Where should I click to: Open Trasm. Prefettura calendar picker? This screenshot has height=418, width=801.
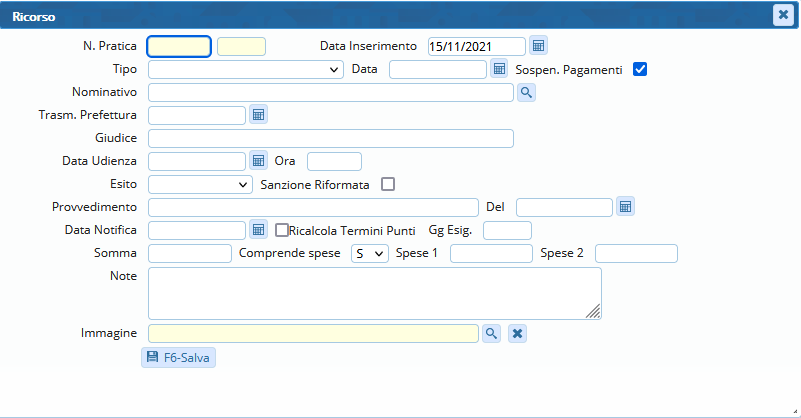coord(258,115)
